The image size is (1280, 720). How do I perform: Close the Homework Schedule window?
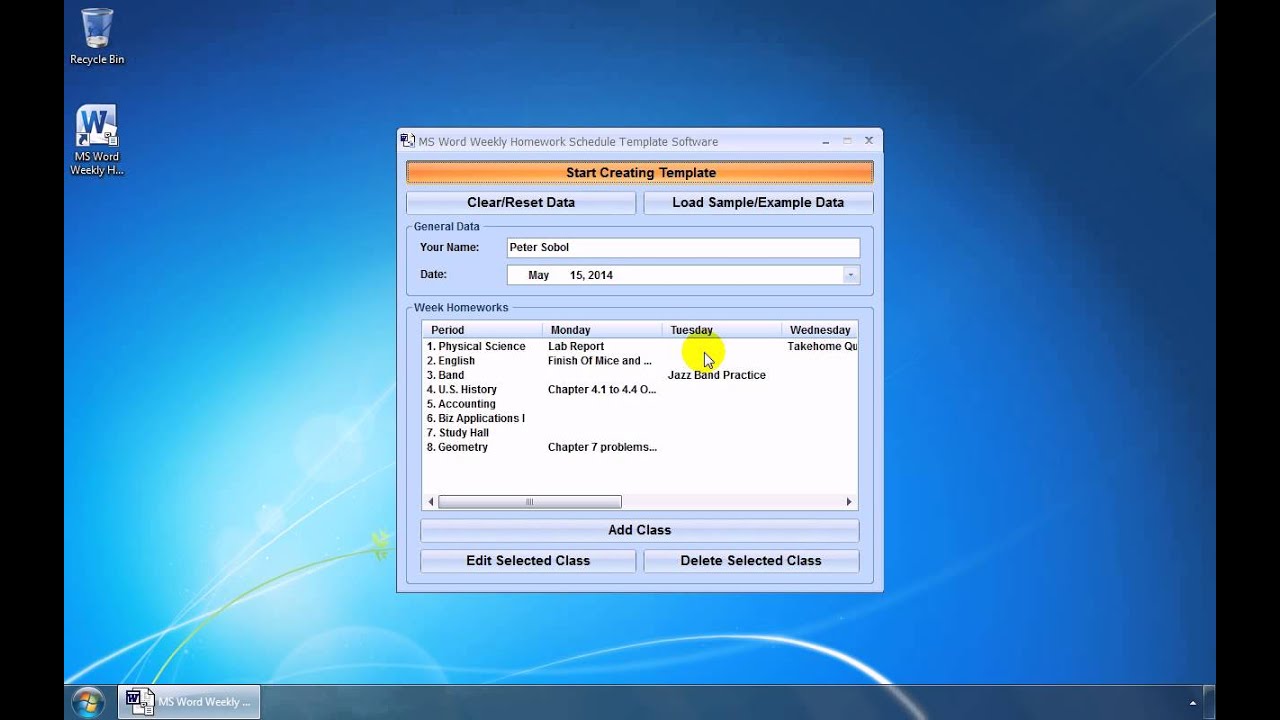[868, 141]
